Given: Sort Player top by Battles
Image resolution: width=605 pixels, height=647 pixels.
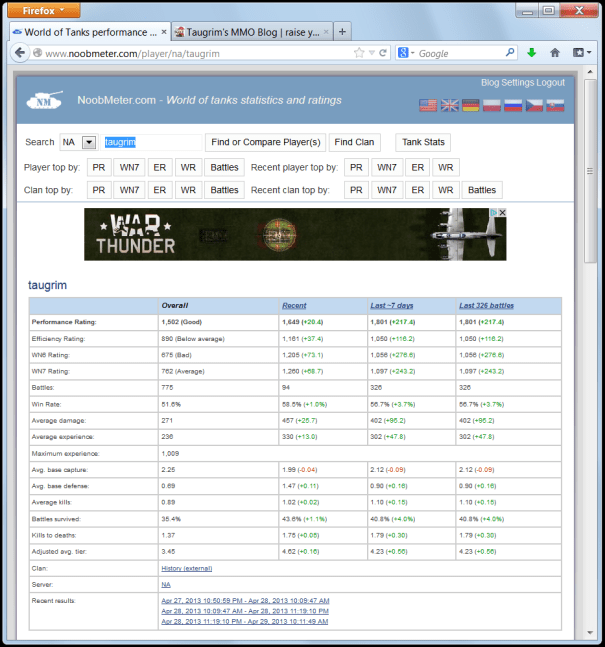Looking at the screenshot, I should click(x=225, y=168).
